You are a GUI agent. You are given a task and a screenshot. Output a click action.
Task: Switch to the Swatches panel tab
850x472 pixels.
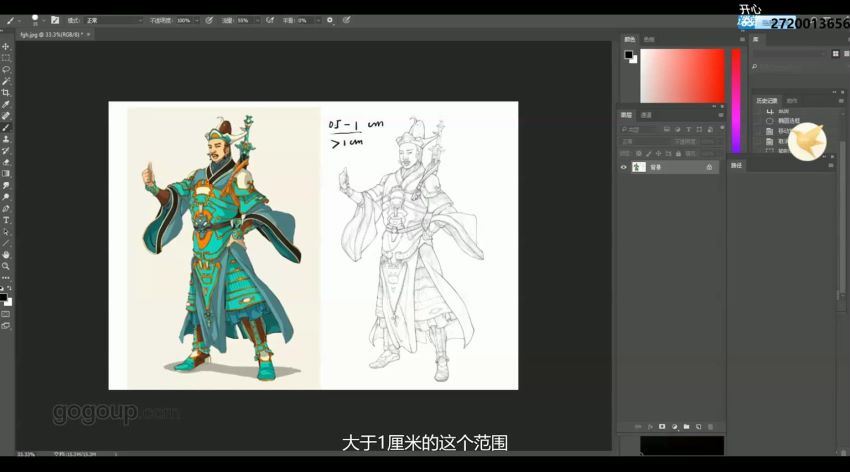649,39
